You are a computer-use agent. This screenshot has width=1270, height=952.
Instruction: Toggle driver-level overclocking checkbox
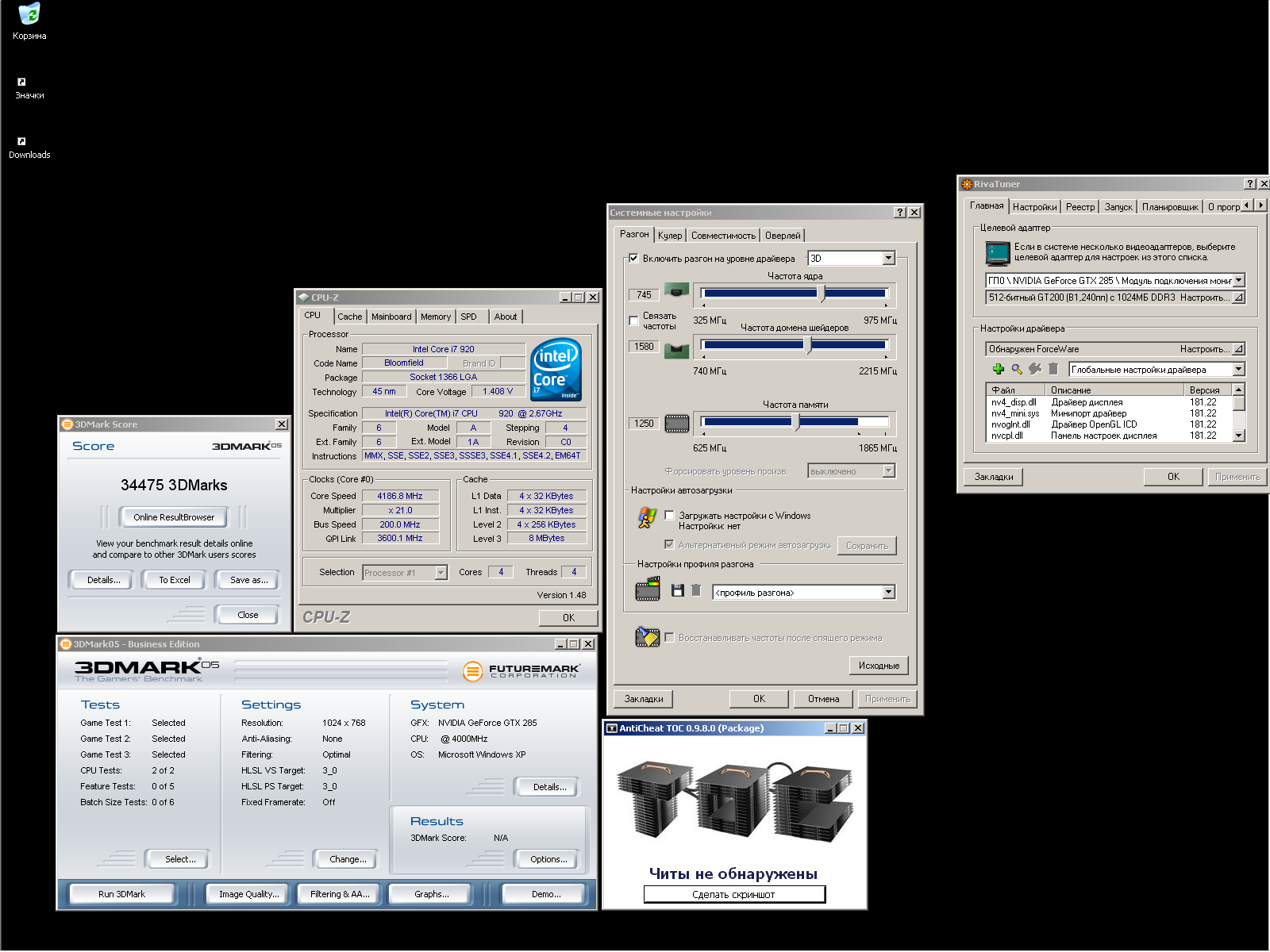633,258
